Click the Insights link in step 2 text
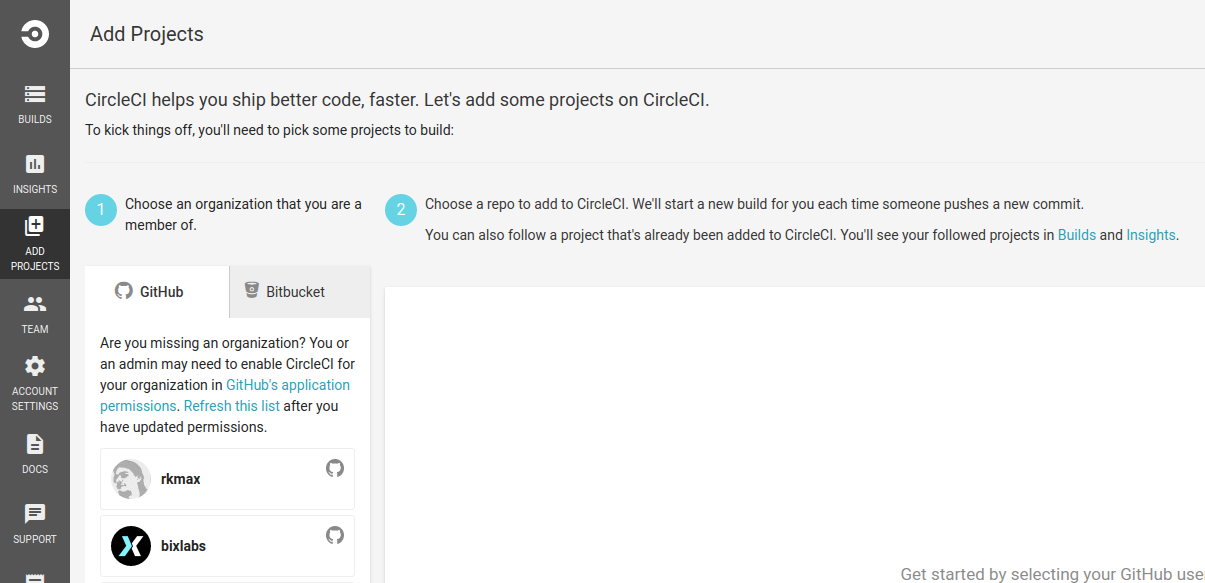1205x583 pixels. (1150, 234)
